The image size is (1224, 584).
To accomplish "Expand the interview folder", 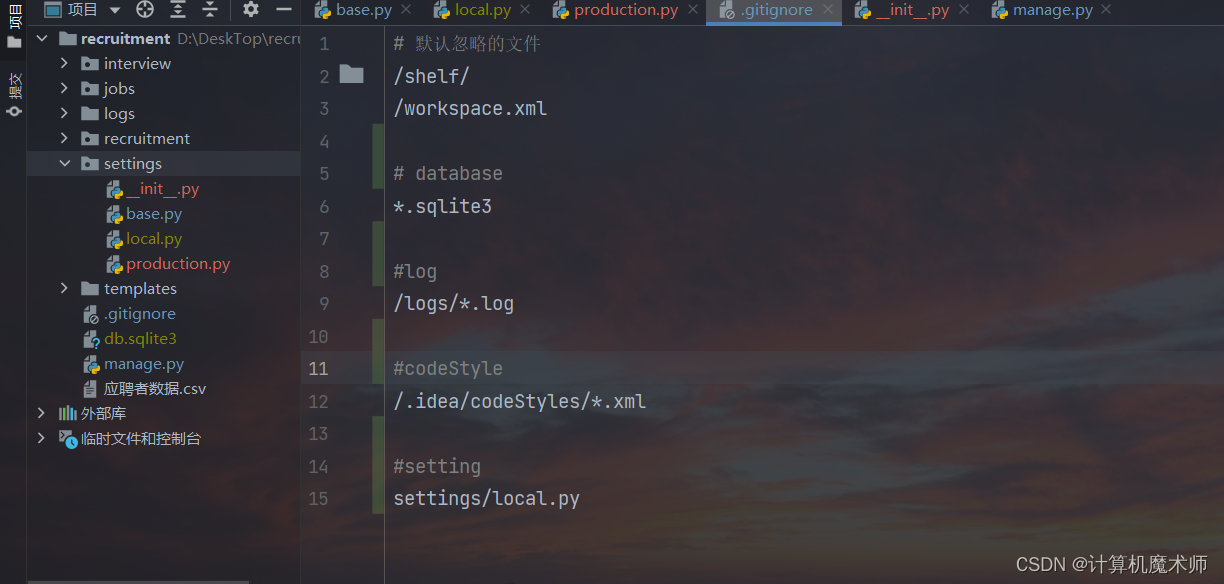I will click(x=65, y=63).
